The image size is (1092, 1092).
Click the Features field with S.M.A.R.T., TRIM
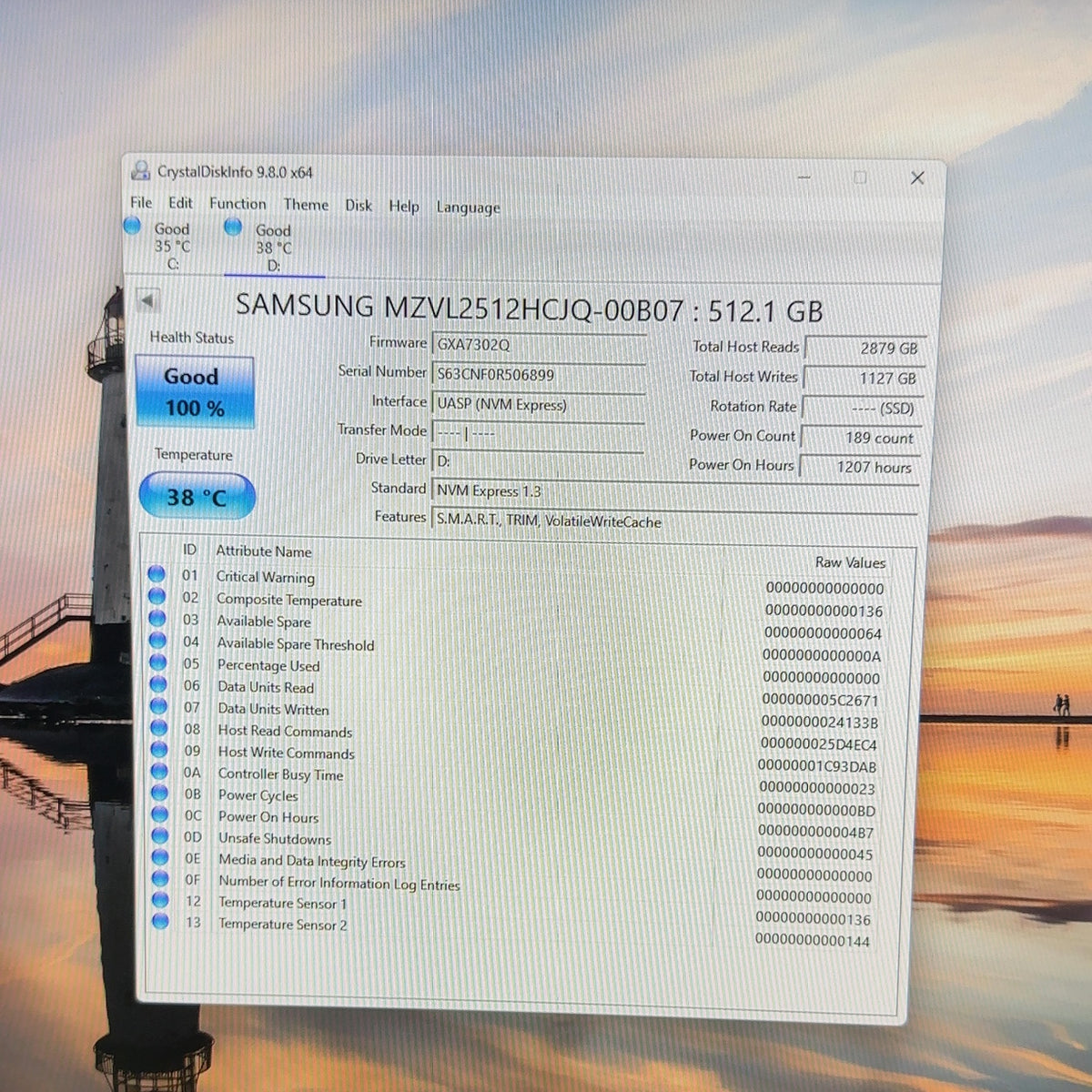673,521
